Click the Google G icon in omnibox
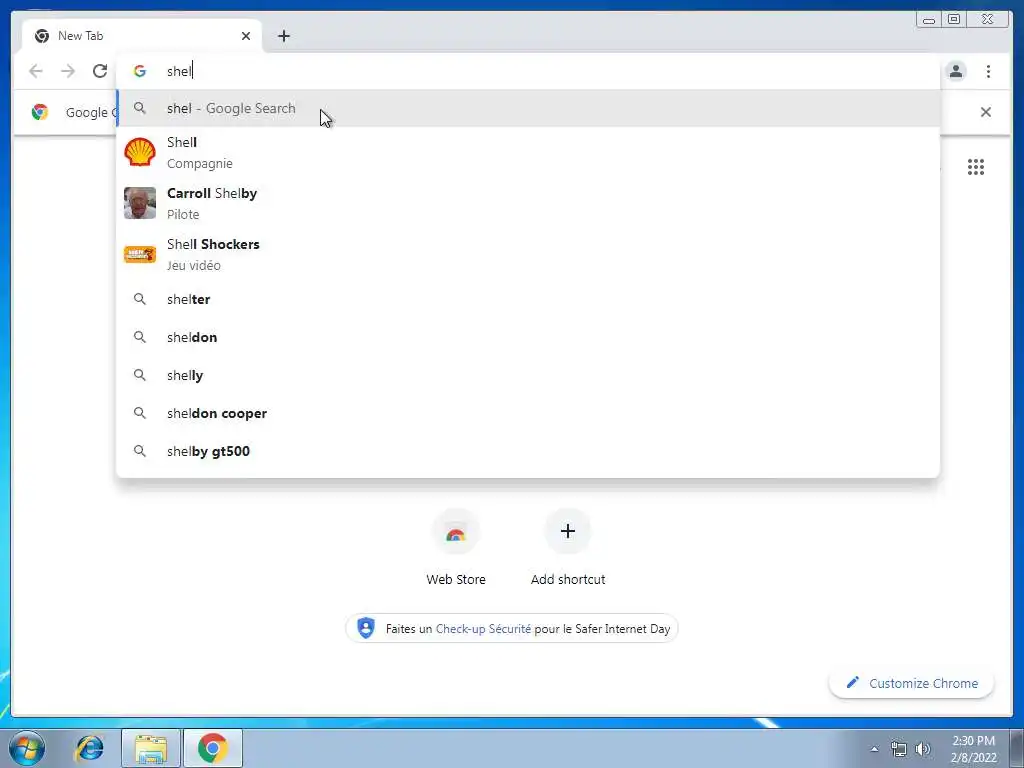 tap(140, 71)
